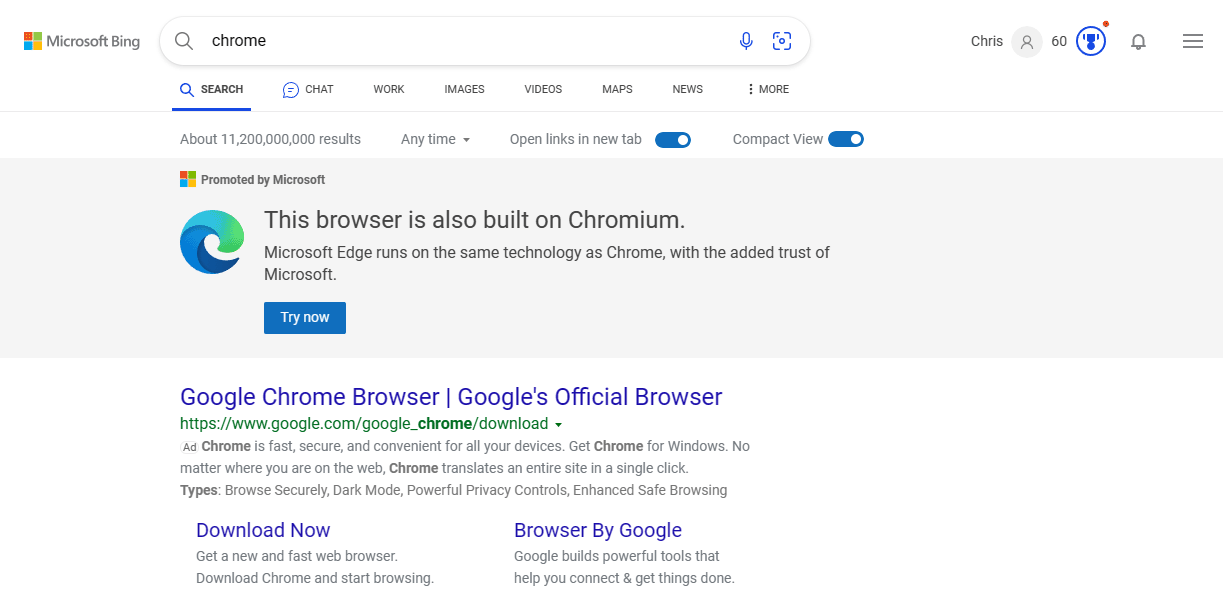
Task: Toggle Open links in new tab switch
Action: (x=673, y=139)
